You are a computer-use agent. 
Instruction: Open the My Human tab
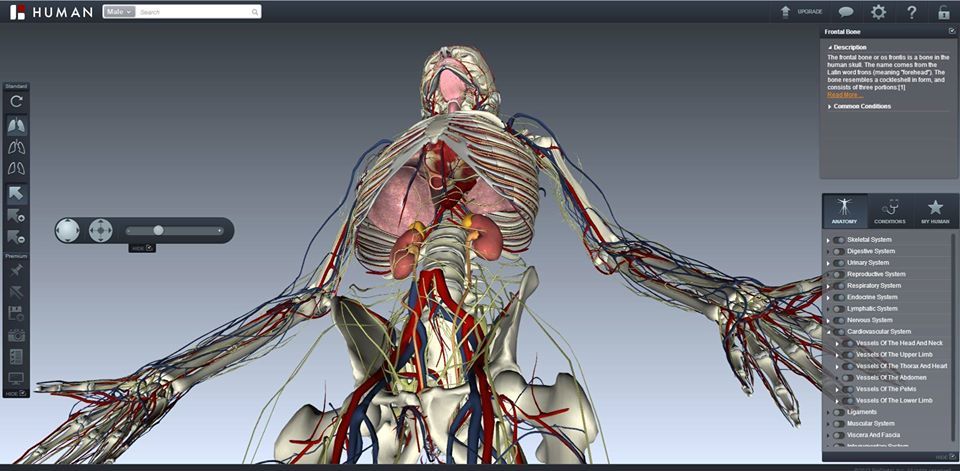click(935, 210)
